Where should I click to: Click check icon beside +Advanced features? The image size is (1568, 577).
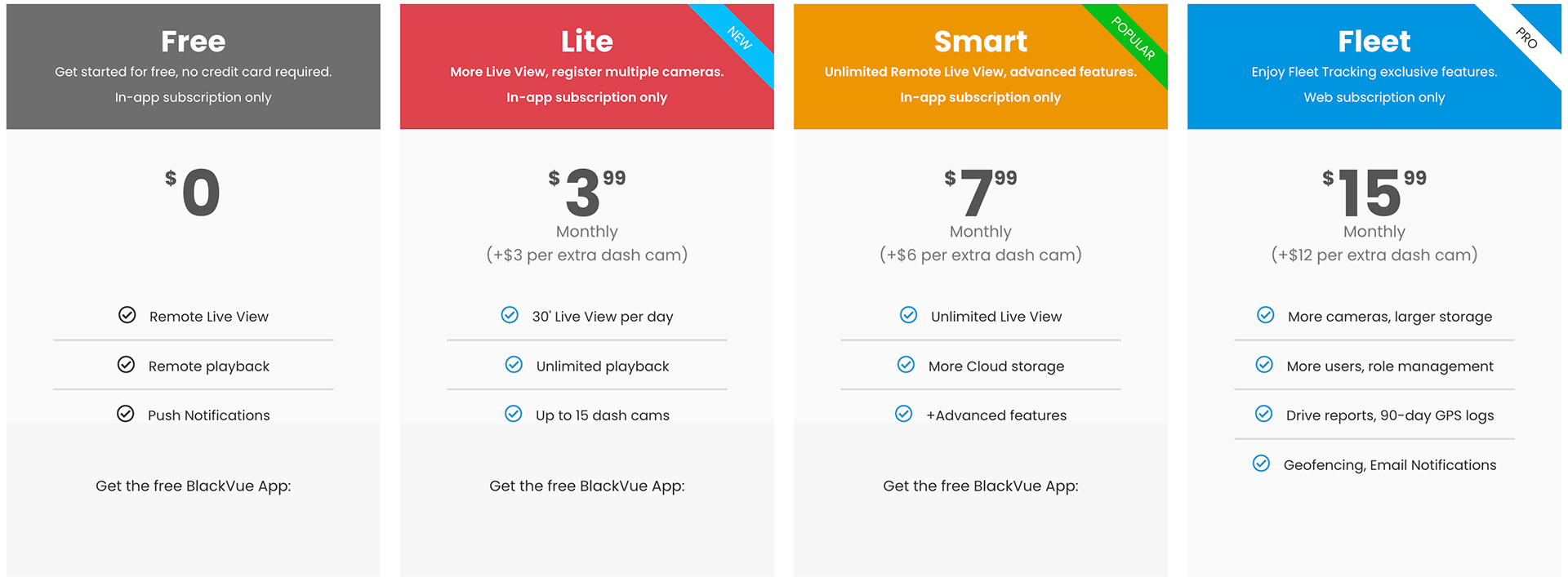(904, 414)
